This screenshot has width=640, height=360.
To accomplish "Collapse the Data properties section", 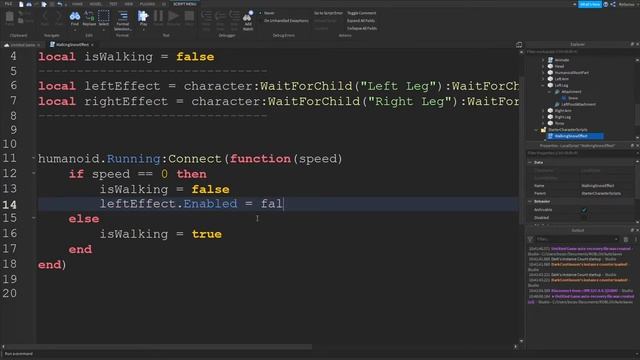I will point(530,162).
